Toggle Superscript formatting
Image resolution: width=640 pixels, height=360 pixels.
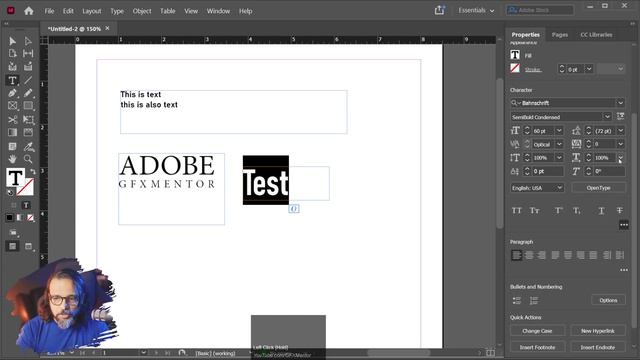(558, 211)
